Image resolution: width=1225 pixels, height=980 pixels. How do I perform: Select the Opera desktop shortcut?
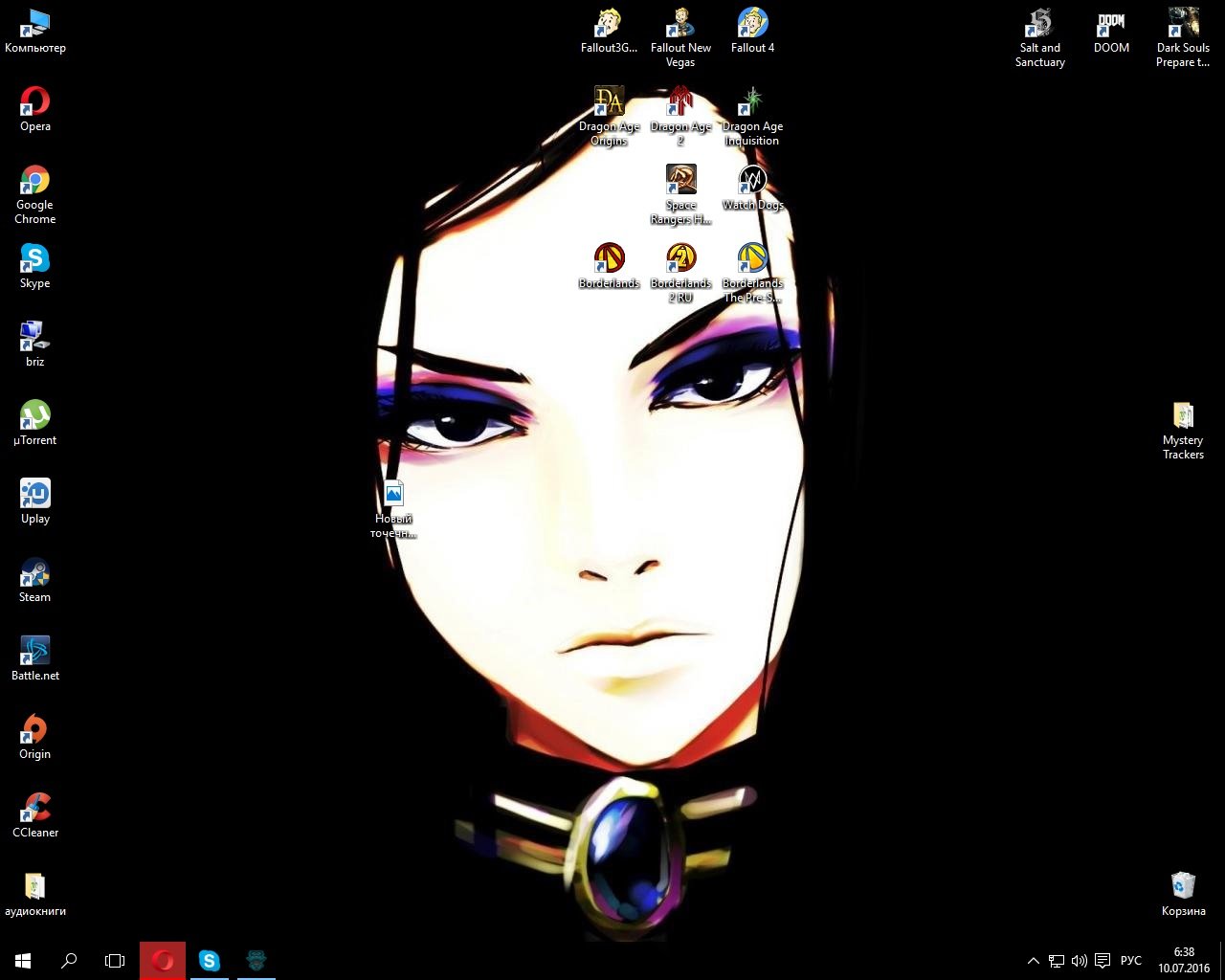(x=35, y=109)
